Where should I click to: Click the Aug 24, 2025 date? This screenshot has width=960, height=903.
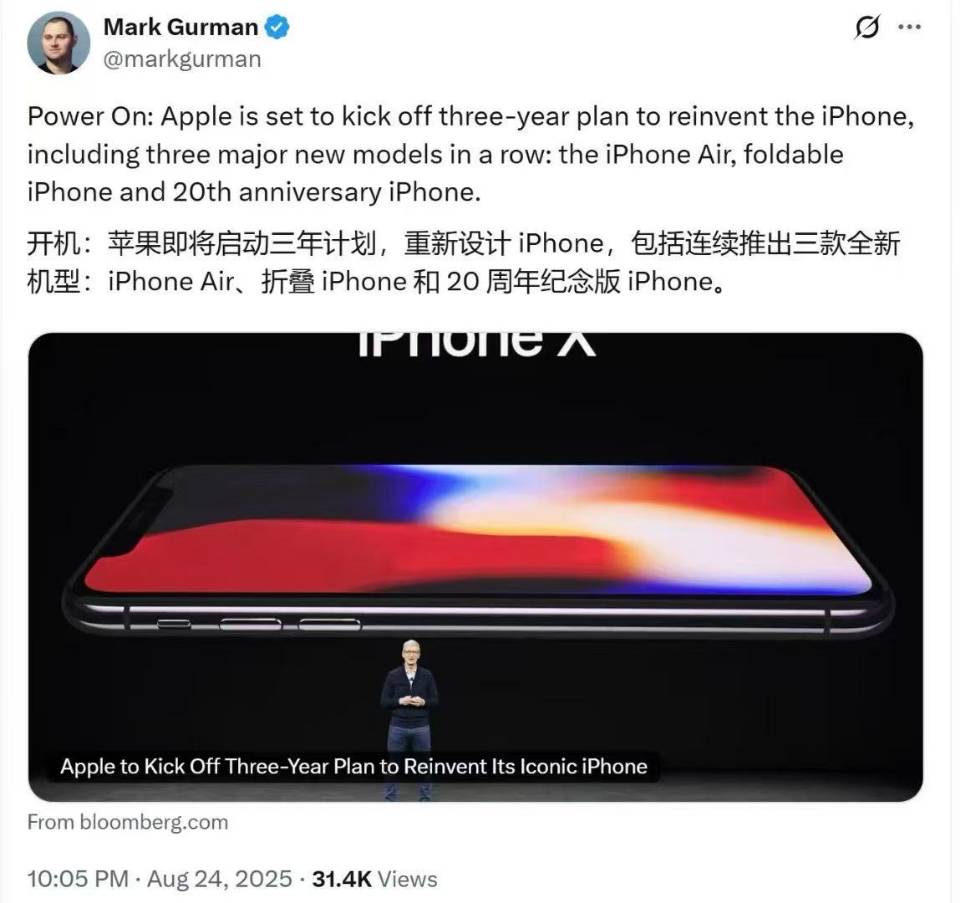(x=220, y=879)
